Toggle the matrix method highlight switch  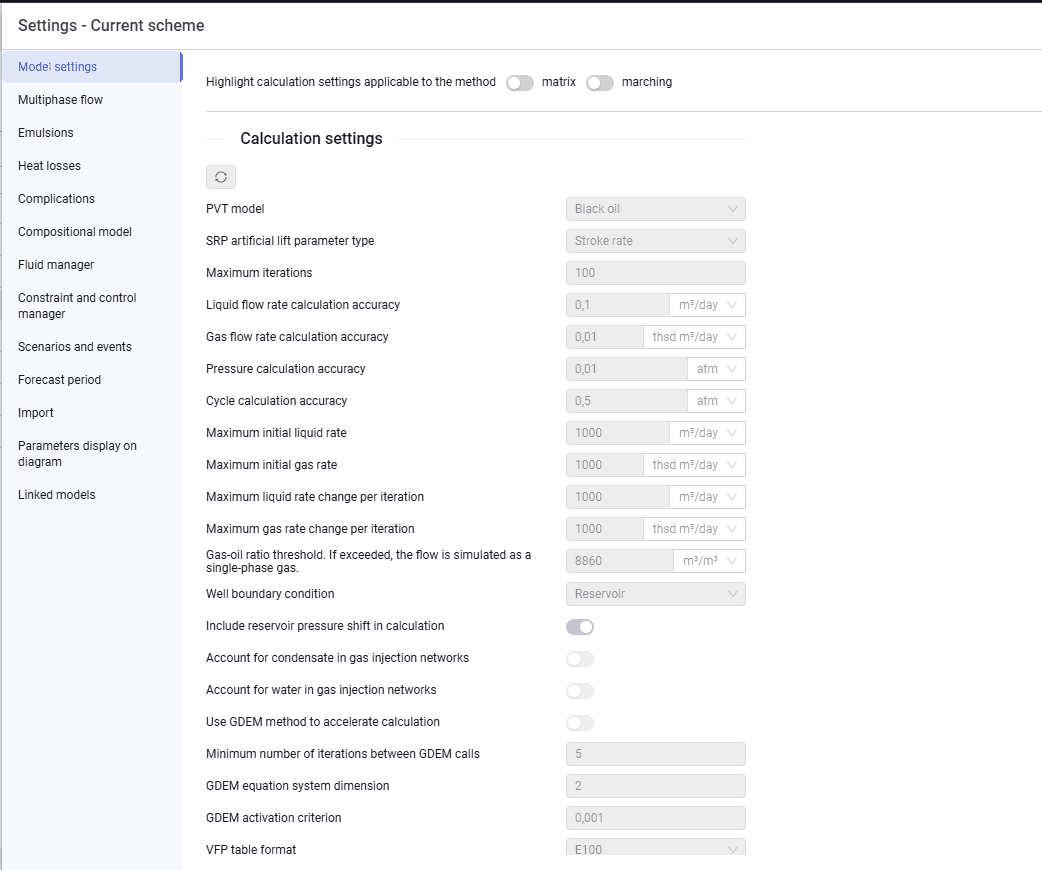pyautogui.click(x=520, y=82)
